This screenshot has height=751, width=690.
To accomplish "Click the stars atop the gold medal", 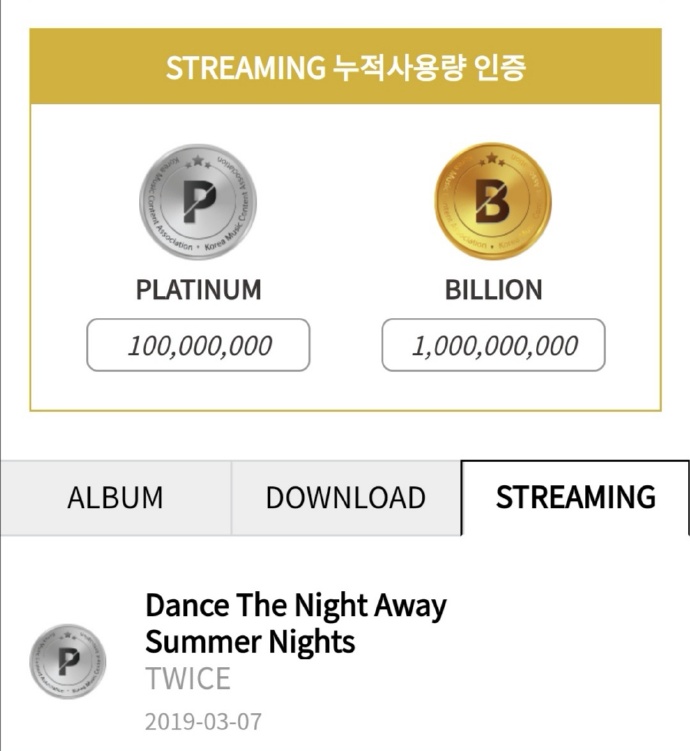I will click(493, 160).
